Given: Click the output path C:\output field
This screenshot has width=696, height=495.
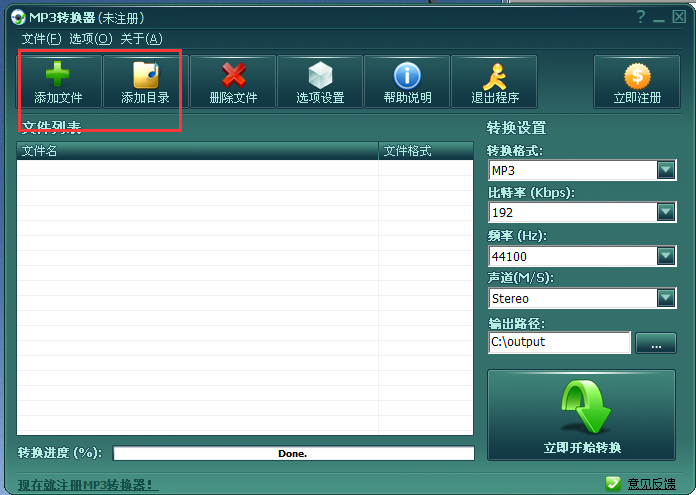Looking at the screenshot, I should pyautogui.click(x=559, y=342).
